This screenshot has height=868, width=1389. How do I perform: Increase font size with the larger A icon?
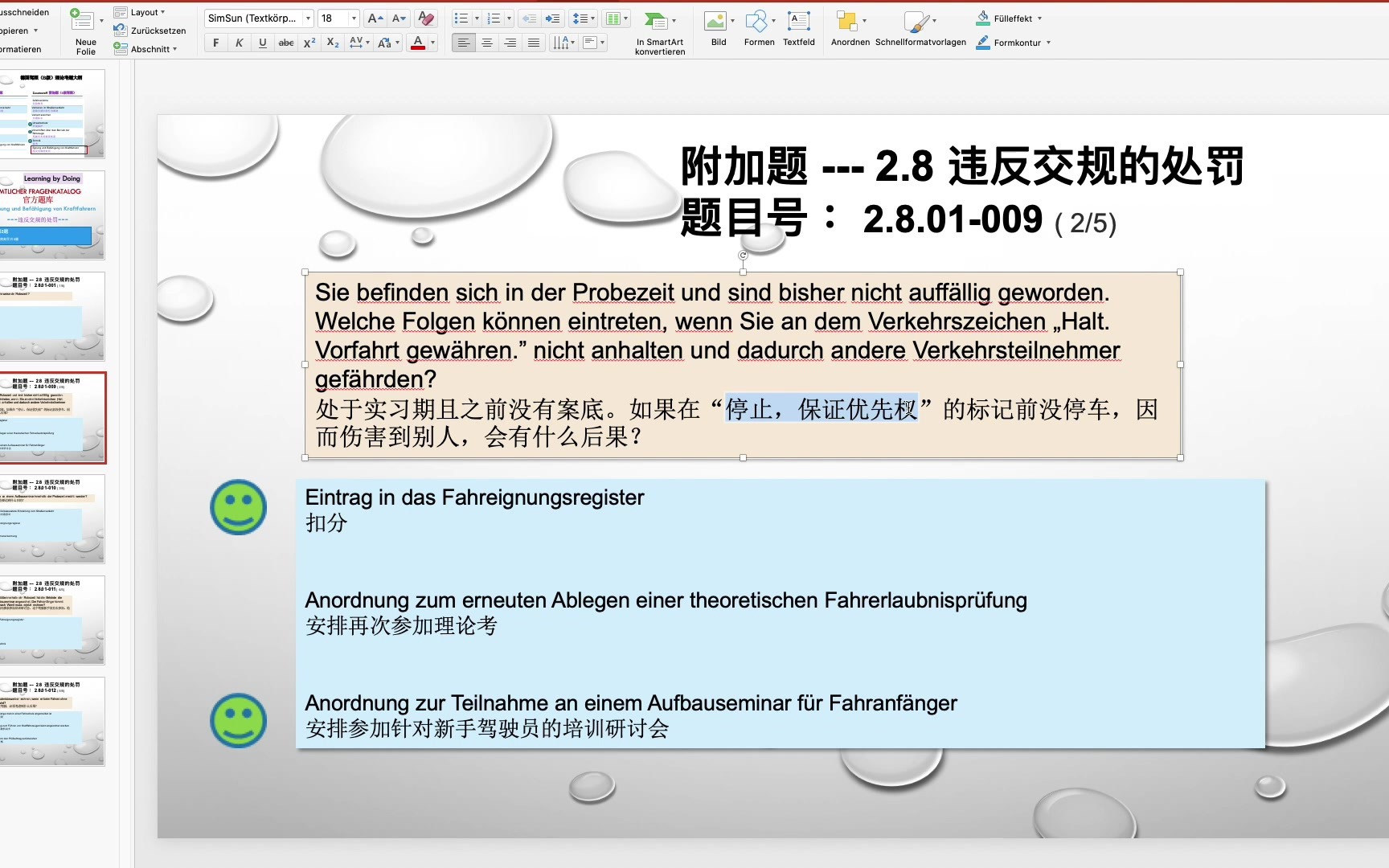375,18
